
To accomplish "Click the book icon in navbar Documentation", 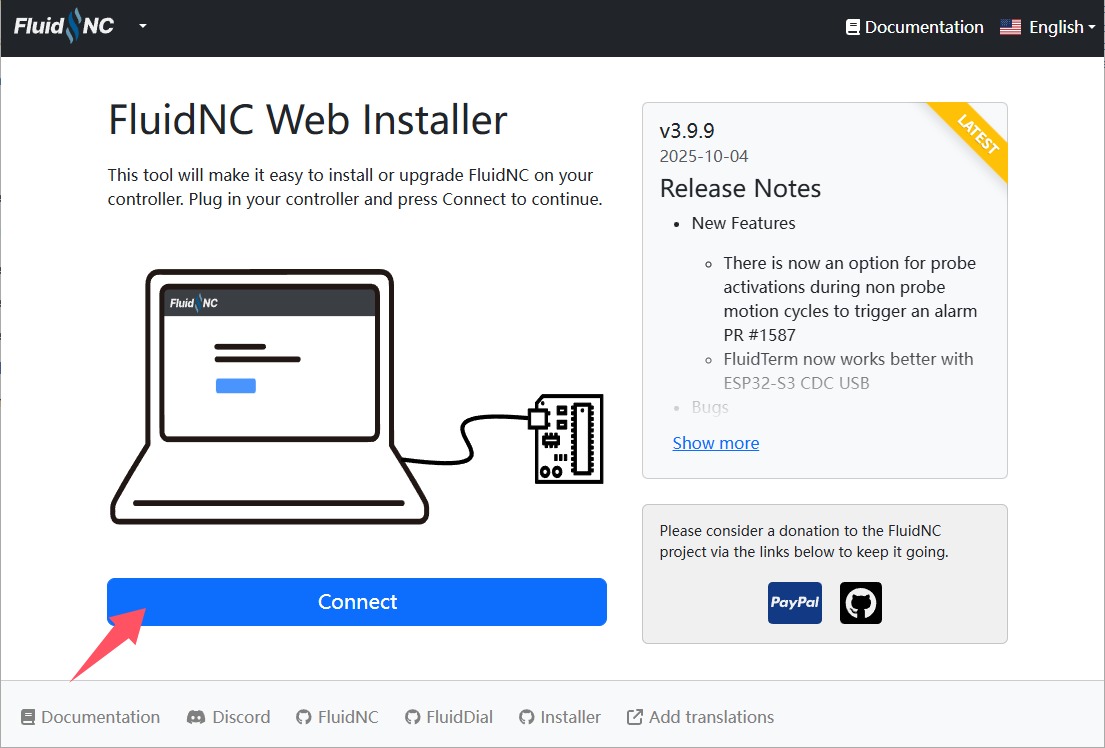I will click(853, 27).
